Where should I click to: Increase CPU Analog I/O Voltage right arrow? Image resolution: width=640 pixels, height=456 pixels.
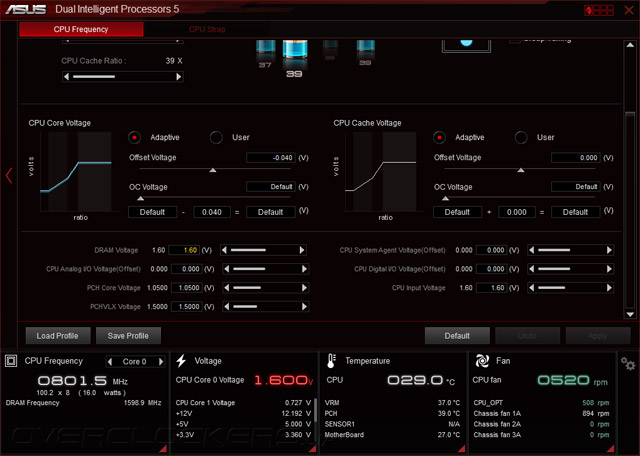point(304,269)
